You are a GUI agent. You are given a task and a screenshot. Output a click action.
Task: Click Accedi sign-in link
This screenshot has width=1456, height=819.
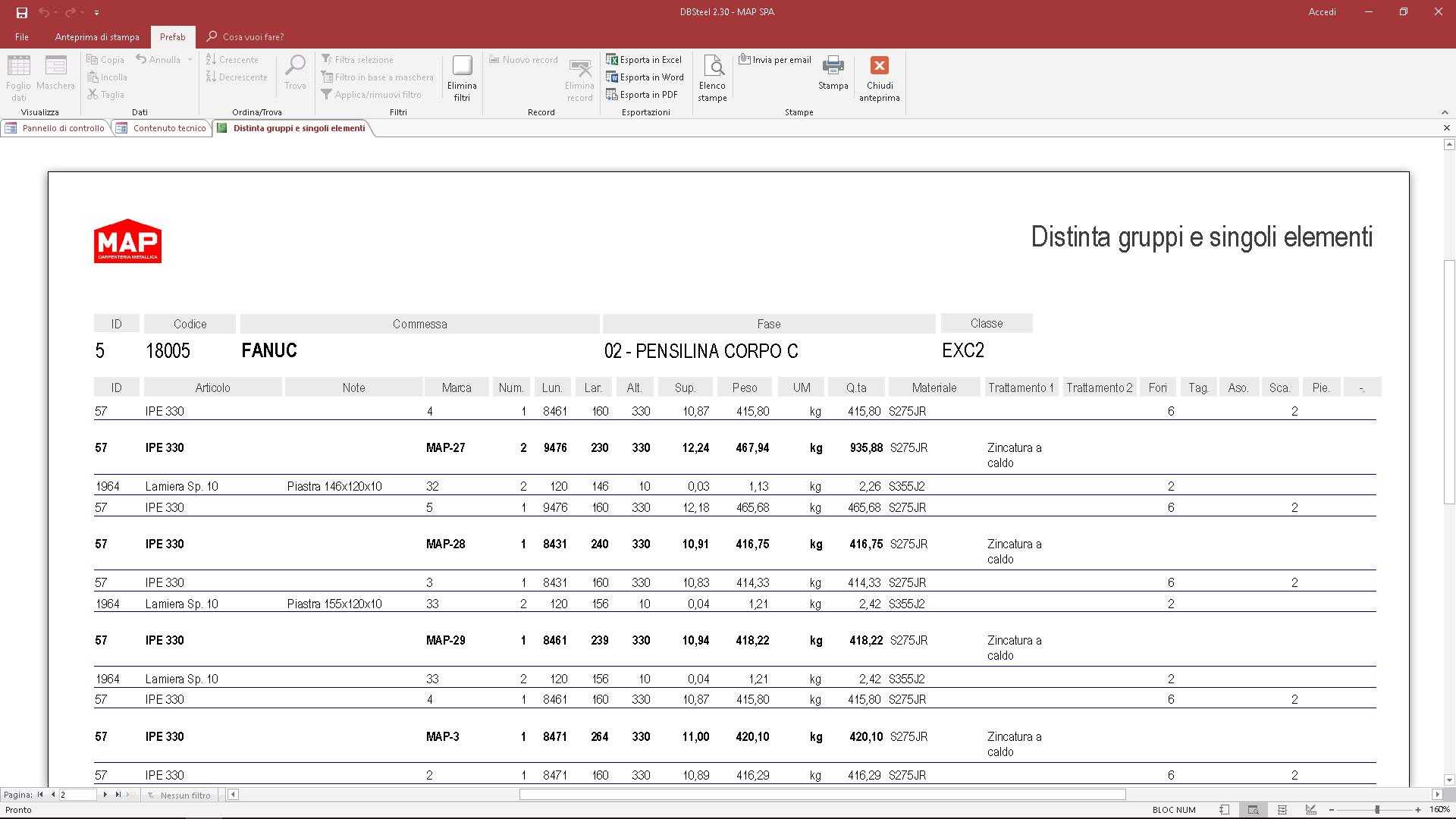click(1322, 12)
